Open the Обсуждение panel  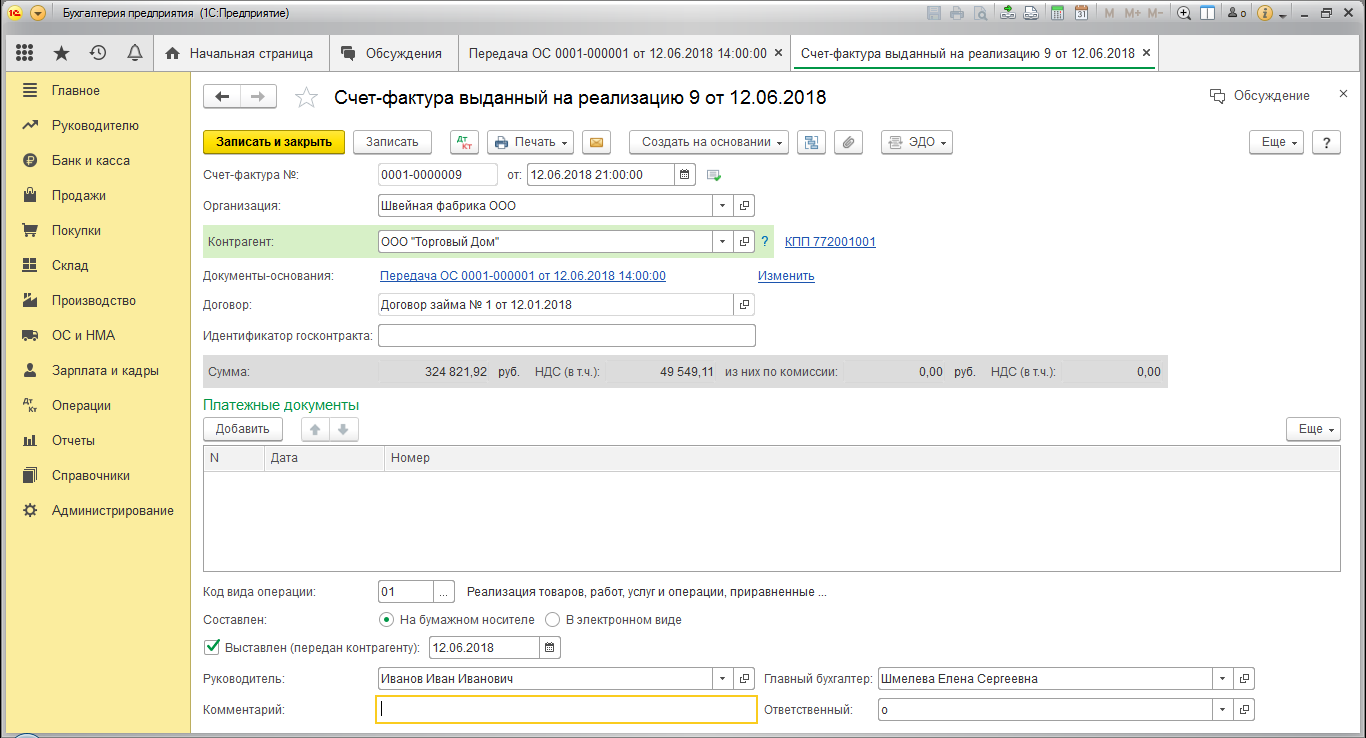(1259, 96)
